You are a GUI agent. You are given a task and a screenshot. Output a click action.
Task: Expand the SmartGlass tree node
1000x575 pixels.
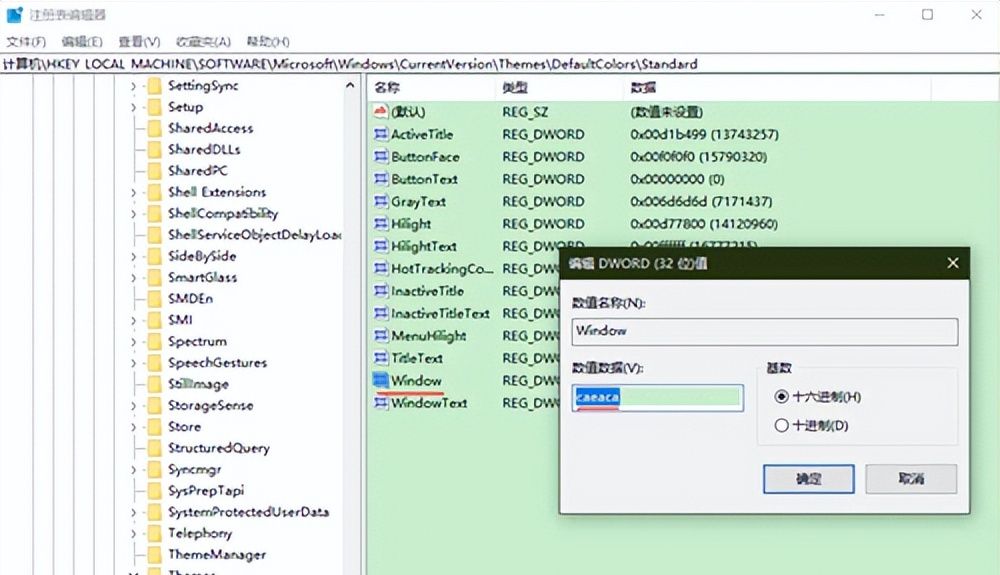pyautogui.click(x=133, y=277)
